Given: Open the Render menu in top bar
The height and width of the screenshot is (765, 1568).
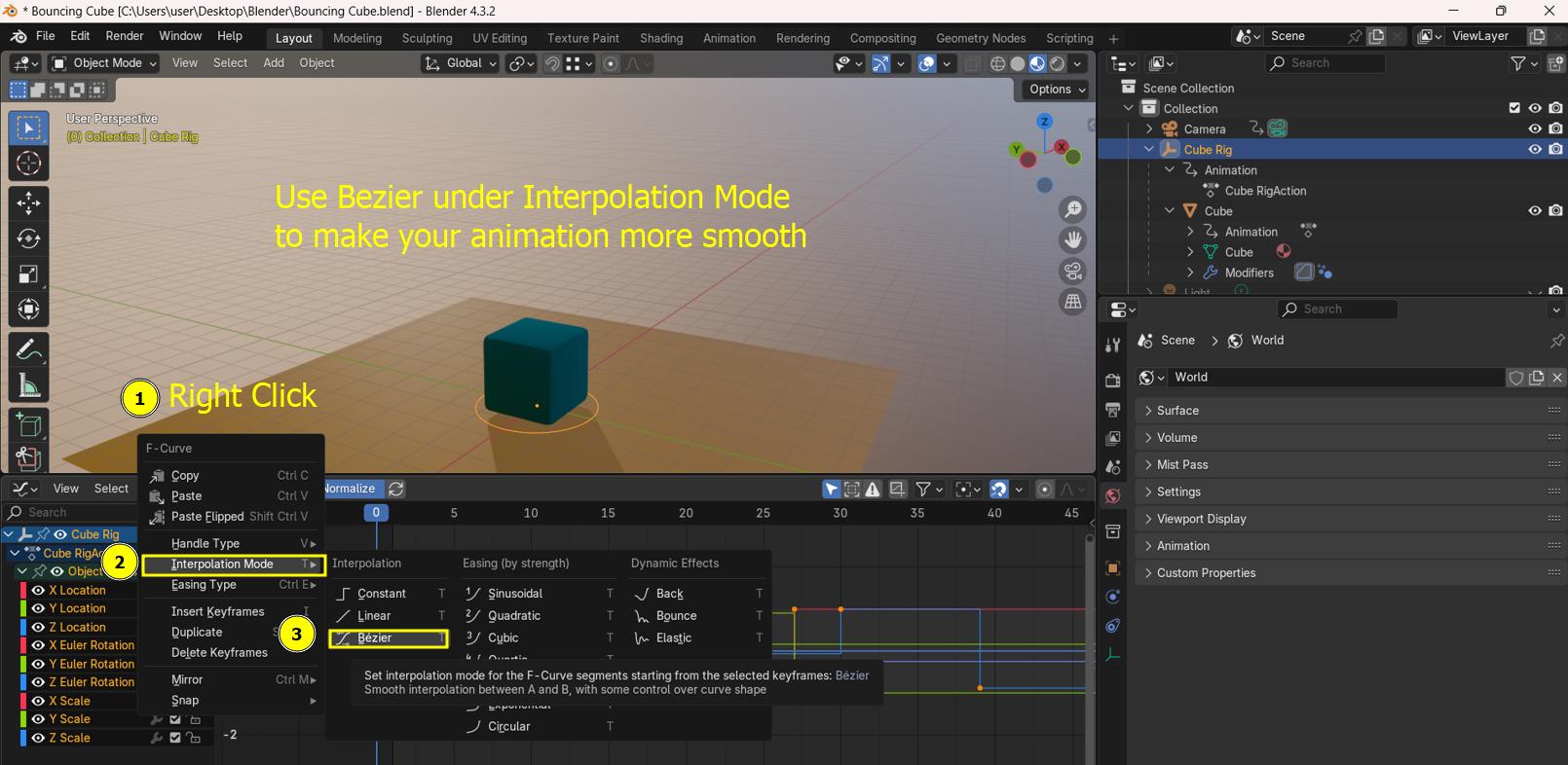Looking at the screenshot, I should pos(125,36).
